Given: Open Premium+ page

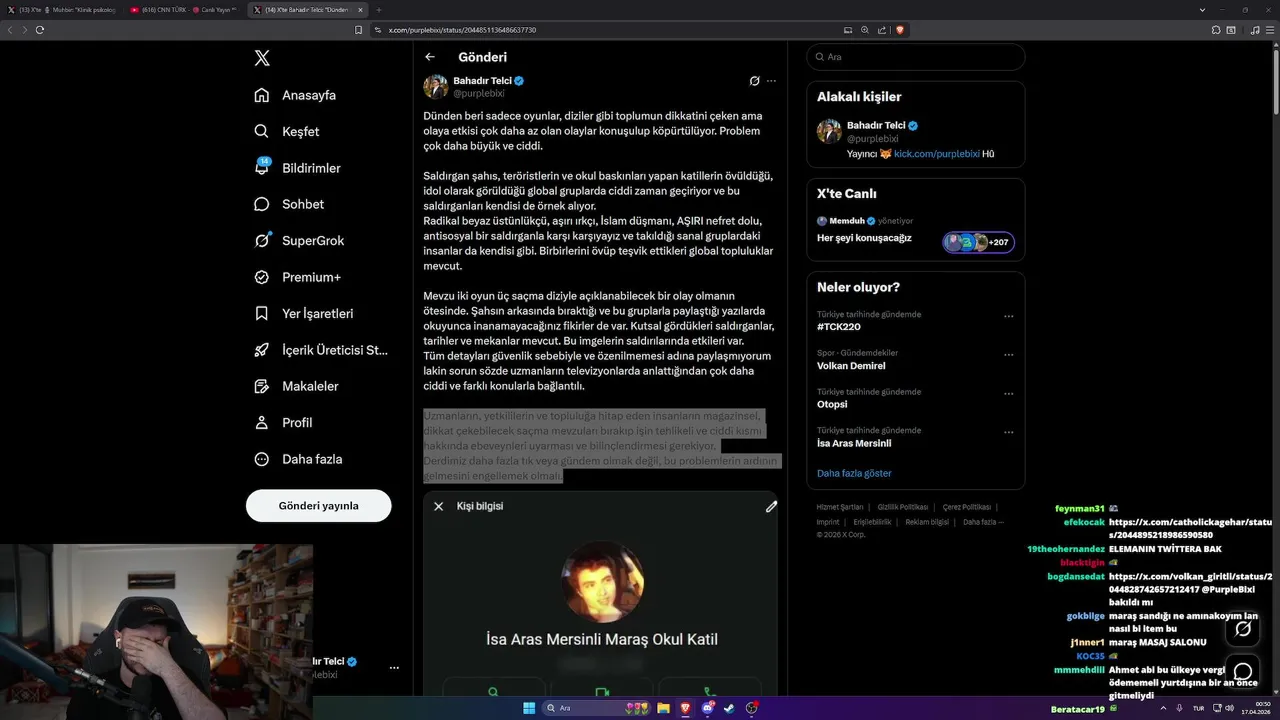Looking at the screenshot, I should (297, 277).
